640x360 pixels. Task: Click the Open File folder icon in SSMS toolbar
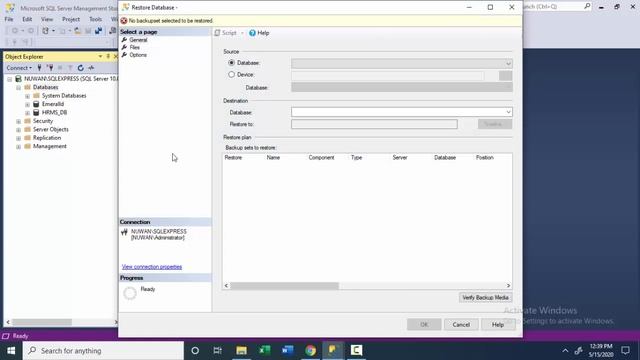click(77, 31)
